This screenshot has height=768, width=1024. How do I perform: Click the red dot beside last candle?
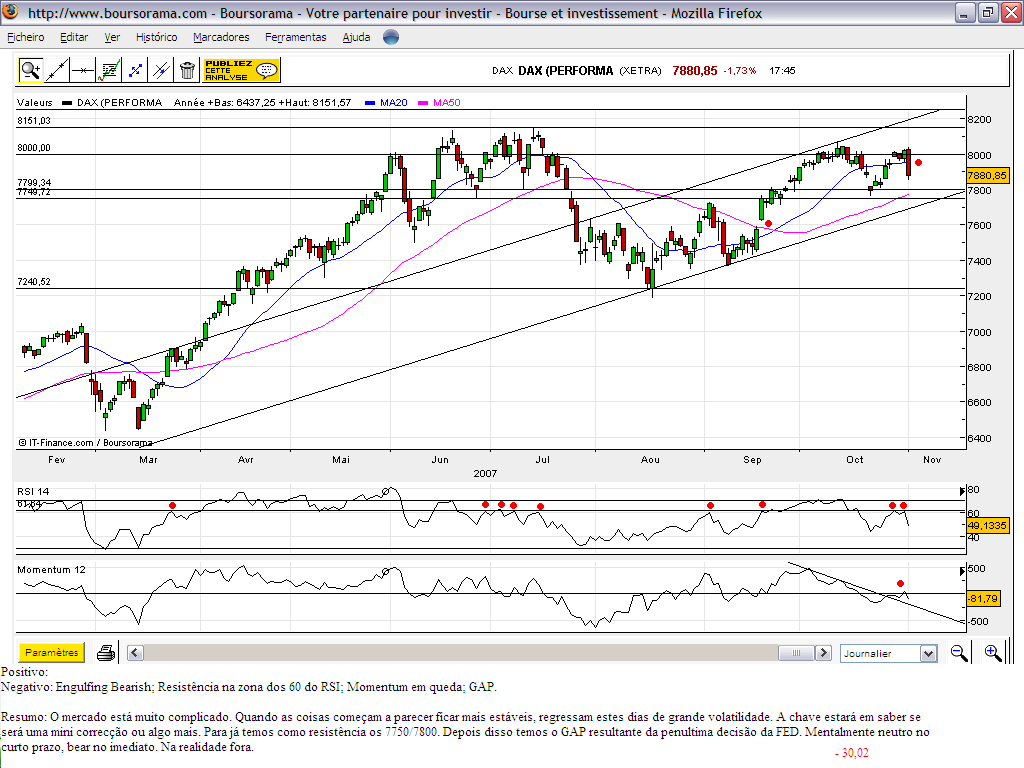919,163
